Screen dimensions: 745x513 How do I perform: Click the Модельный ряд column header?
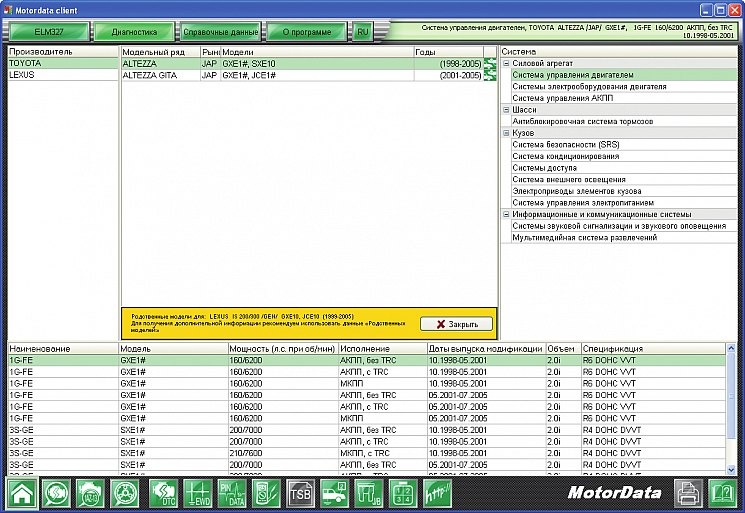pyautogui.click(x=161, y=52)
